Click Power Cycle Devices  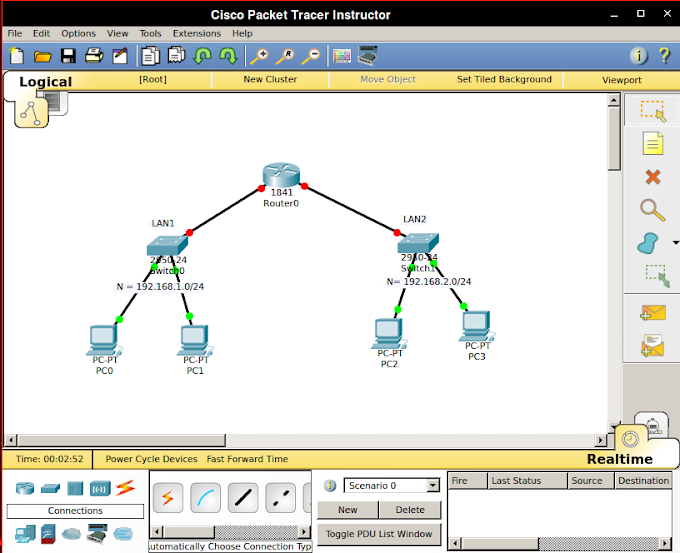[x=151, y=459]
